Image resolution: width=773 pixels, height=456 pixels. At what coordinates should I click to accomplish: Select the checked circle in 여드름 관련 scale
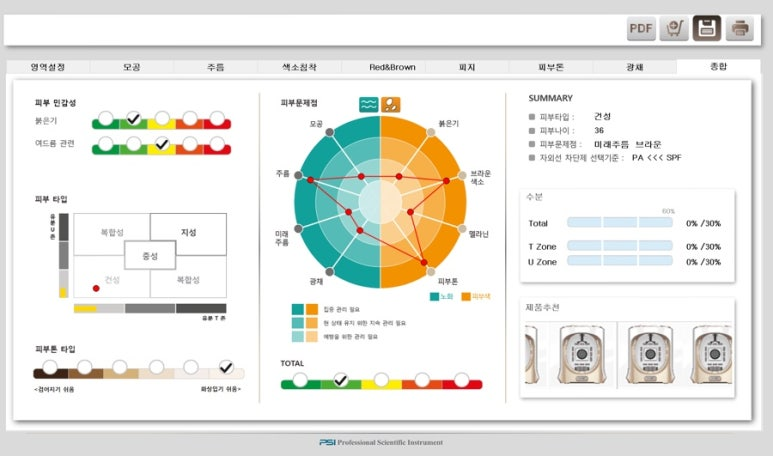[x=161, y=144]
